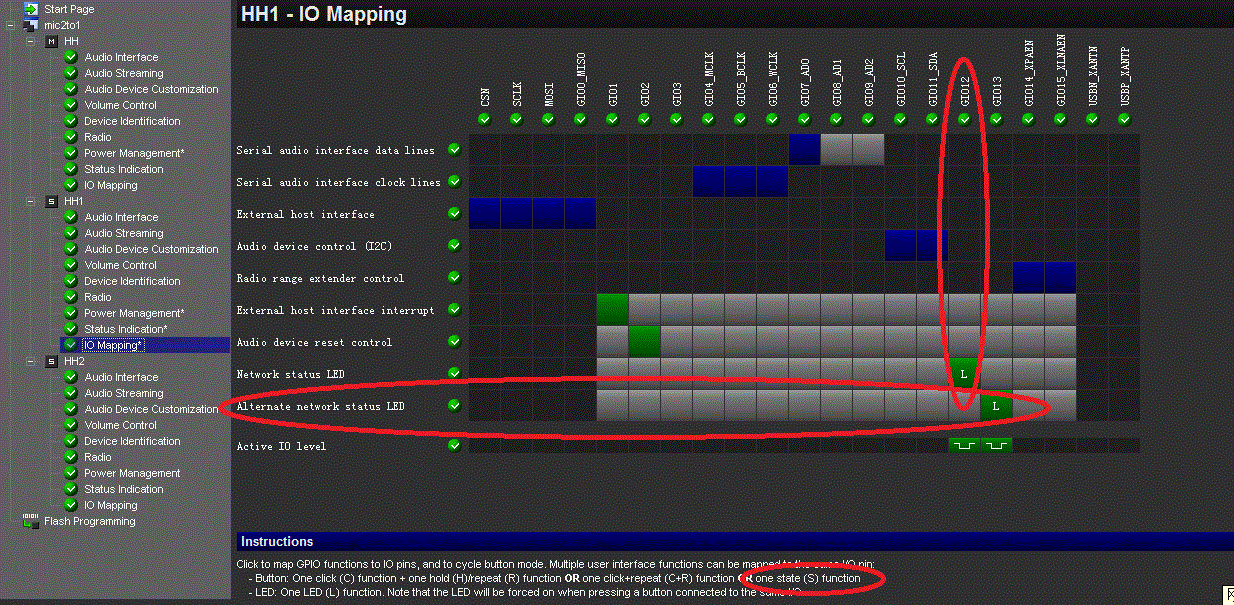Click green check icon of HH2 IO Mapping
1234x605 pixels.
[x=71, y=505]
